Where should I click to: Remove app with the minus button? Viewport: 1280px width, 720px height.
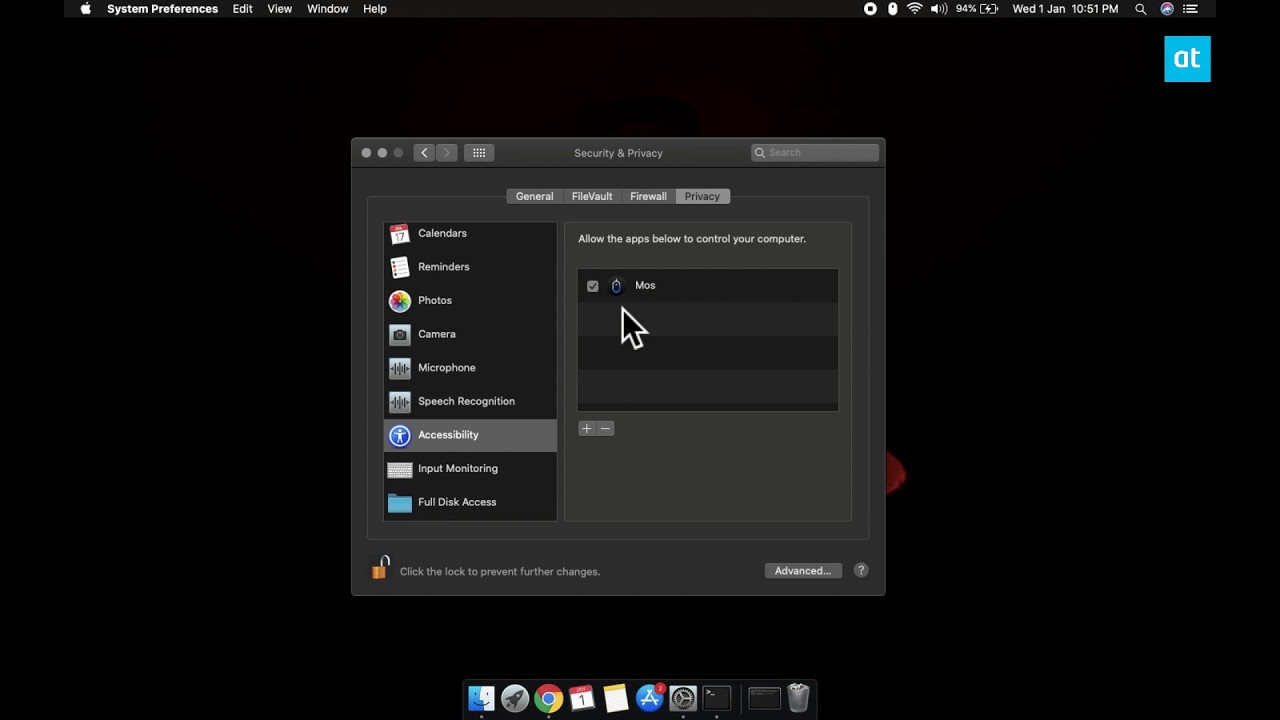pos(605,428)
